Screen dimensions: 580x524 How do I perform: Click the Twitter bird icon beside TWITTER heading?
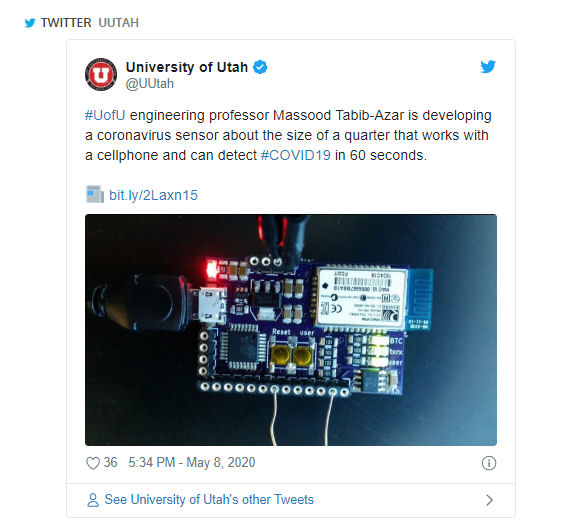coord(30,23)
